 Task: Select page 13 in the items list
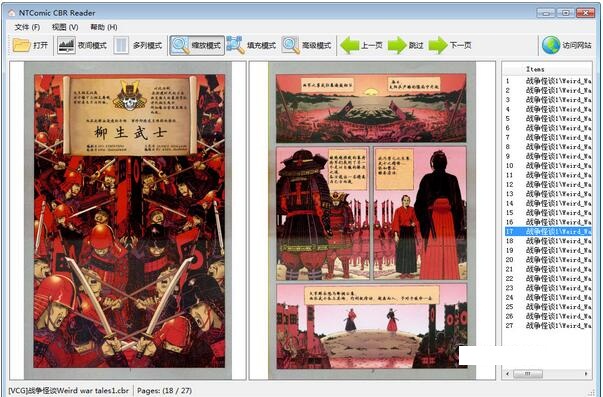click(x=548, y=194)
